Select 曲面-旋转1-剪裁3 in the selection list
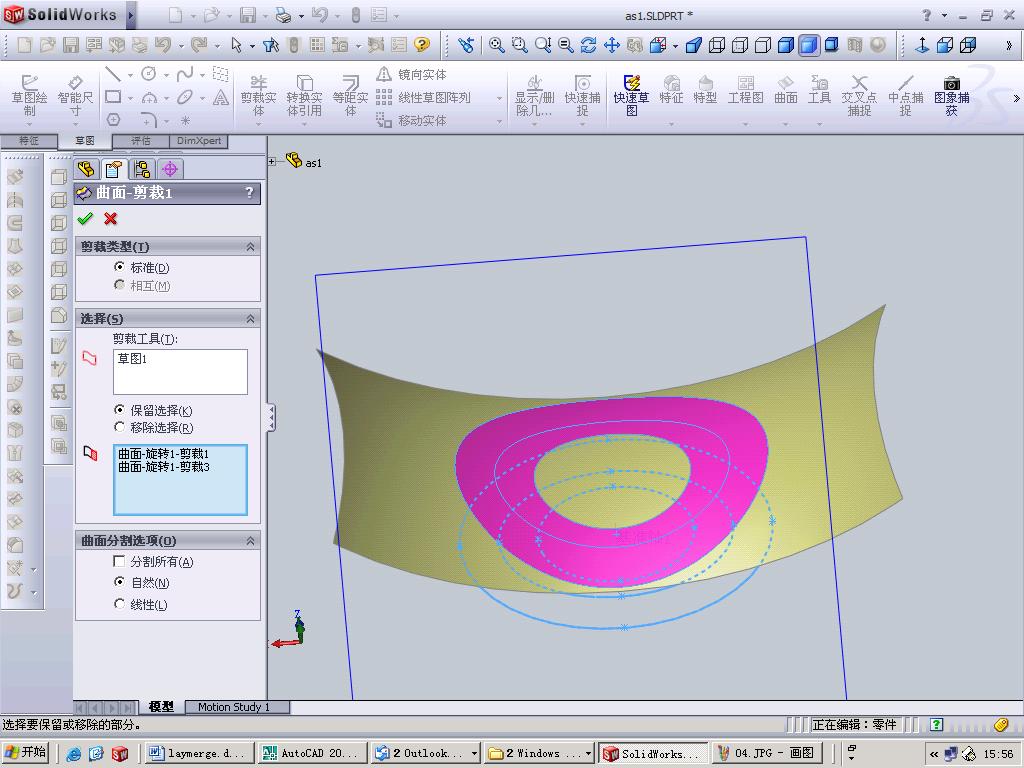 164,467
